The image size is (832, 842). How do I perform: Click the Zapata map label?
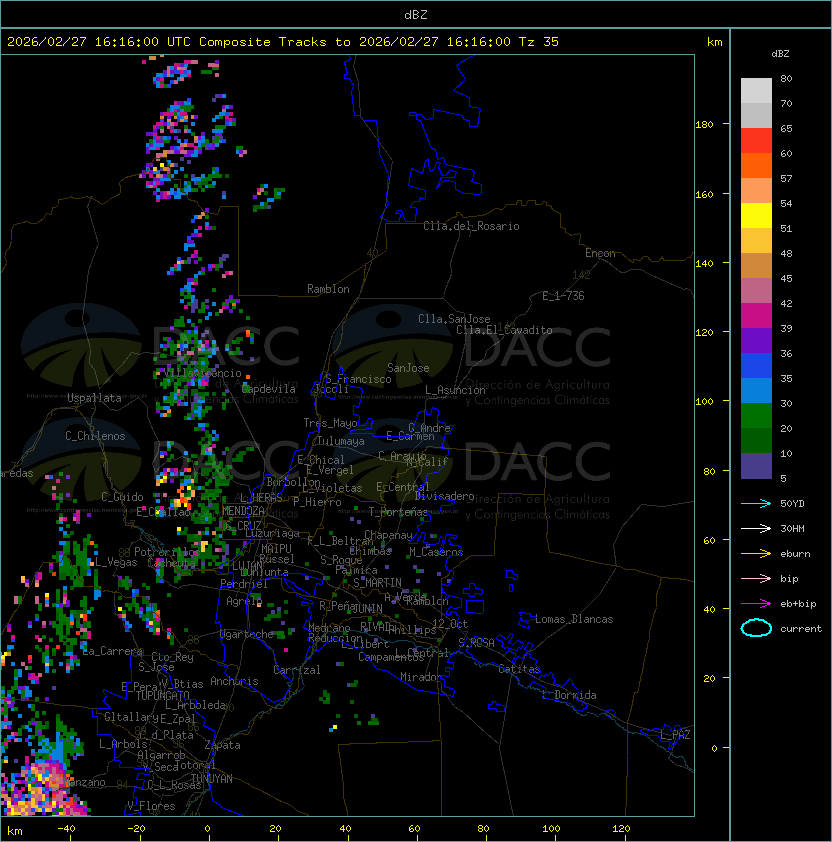point(222,745)
